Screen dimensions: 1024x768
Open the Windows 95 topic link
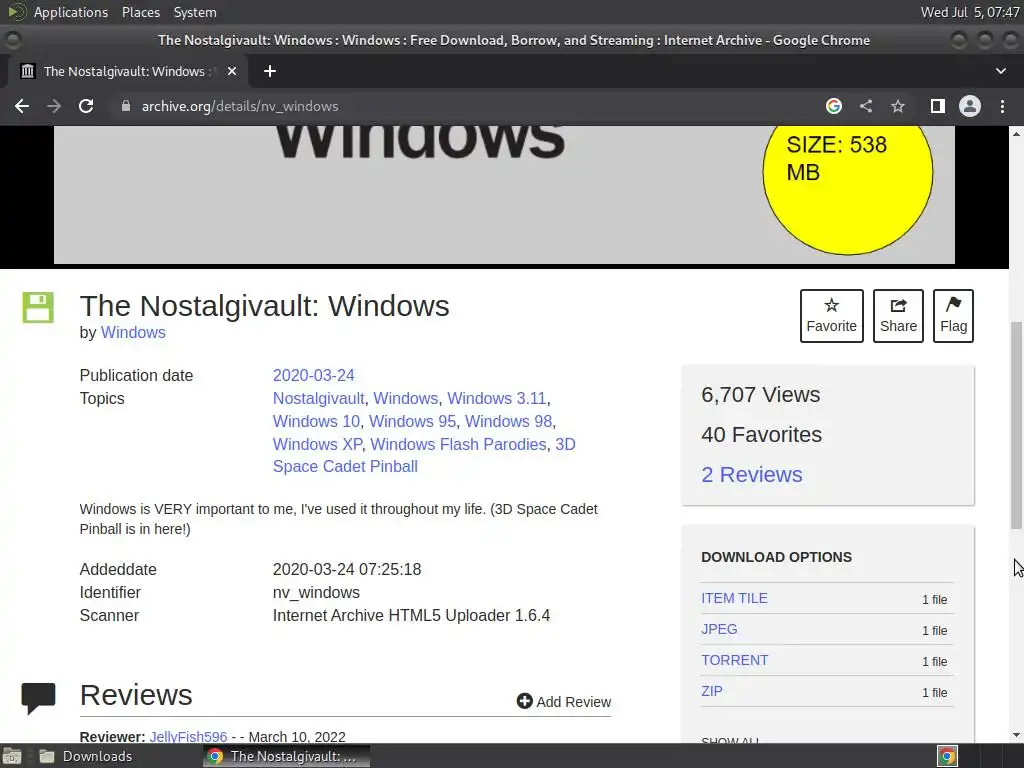[412, 421]
